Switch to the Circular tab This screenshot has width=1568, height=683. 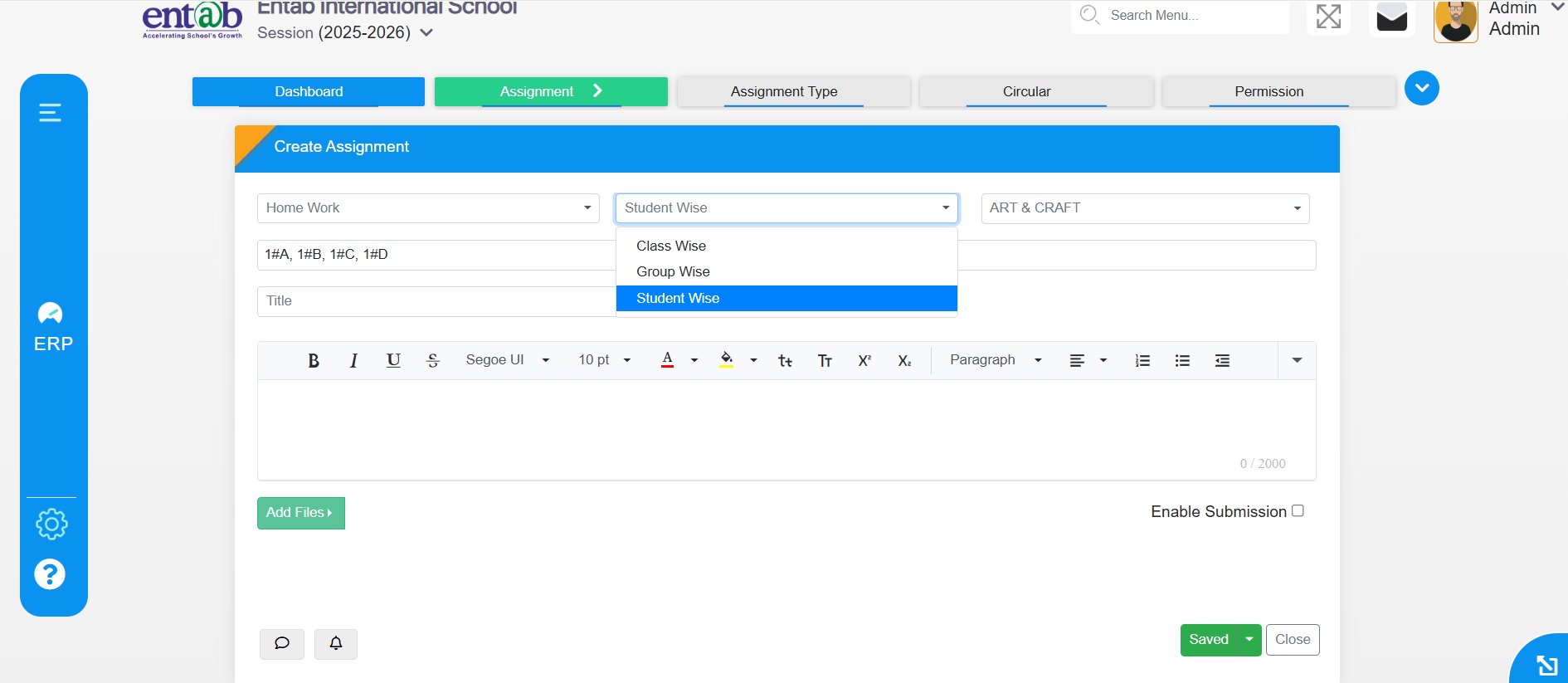coord(1026,91)
